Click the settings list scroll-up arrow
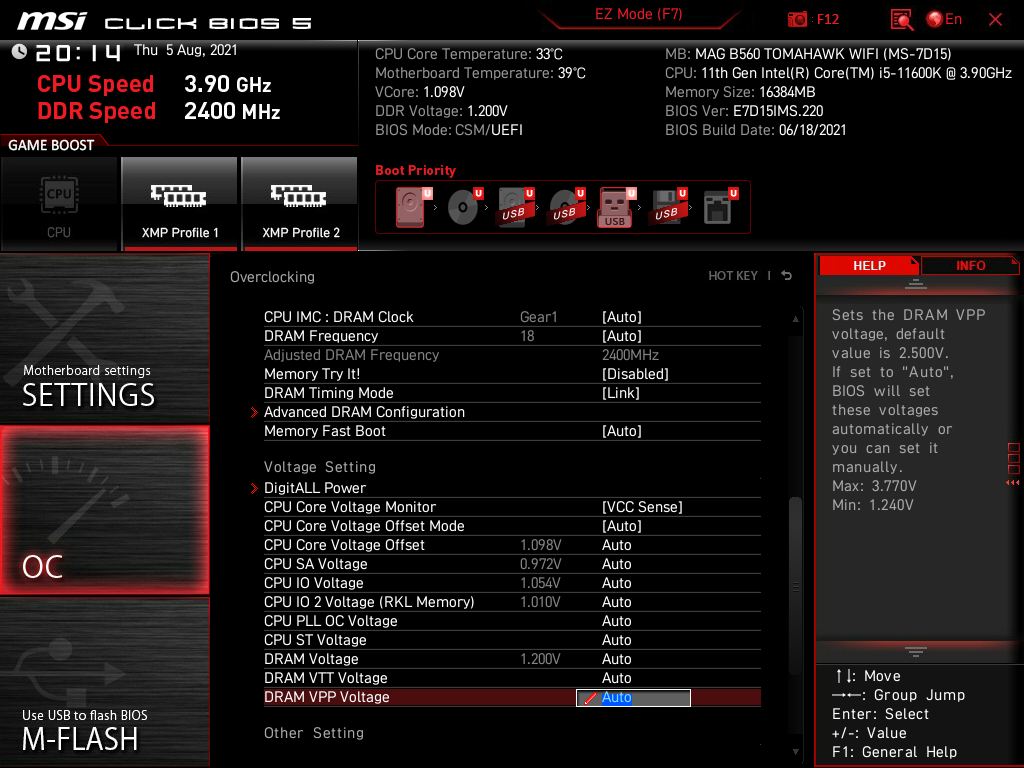 click(795, 319)
